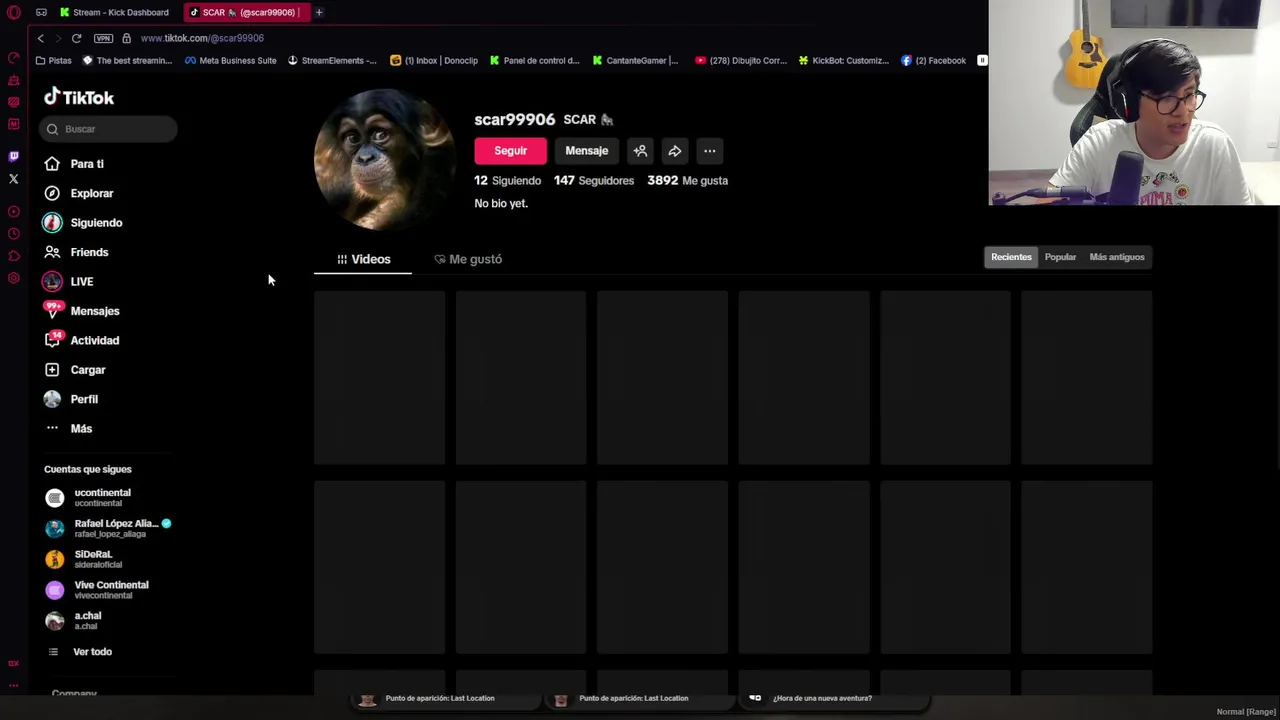Follow scar99906 with Seguir button
The image size is (1280, 720).
click(510, 151)
